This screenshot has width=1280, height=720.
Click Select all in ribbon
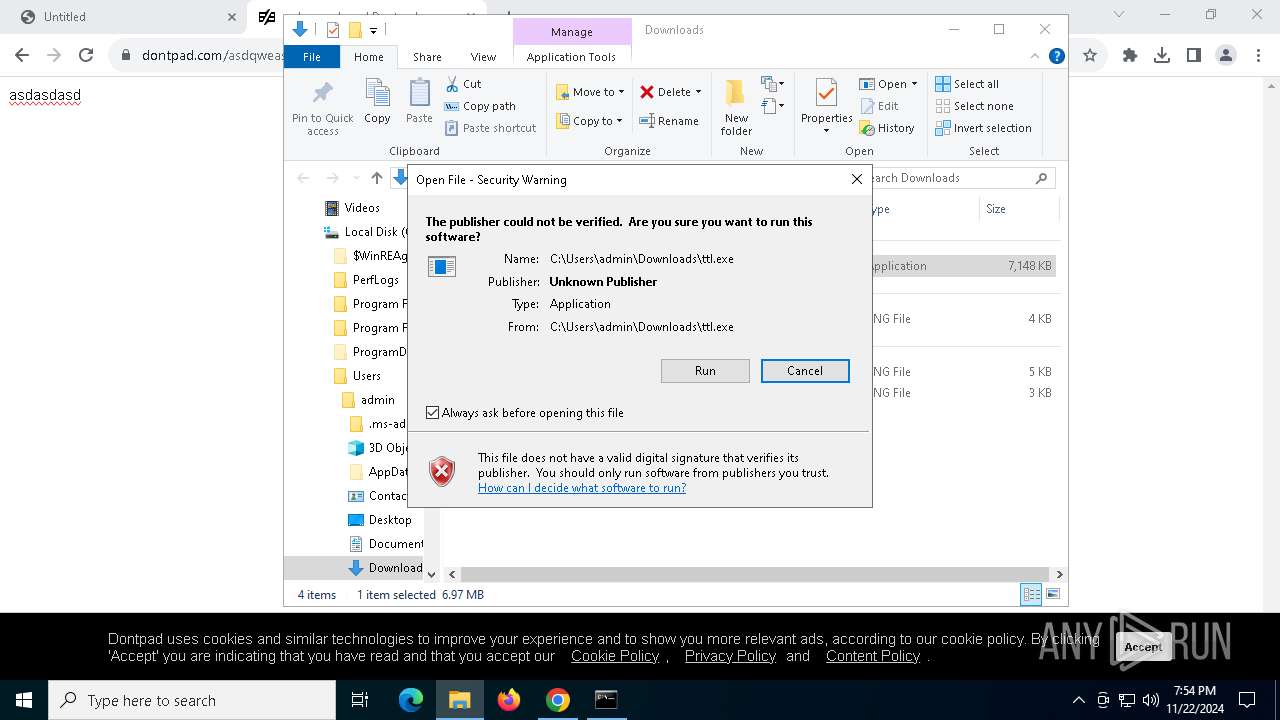pos(967,84)
